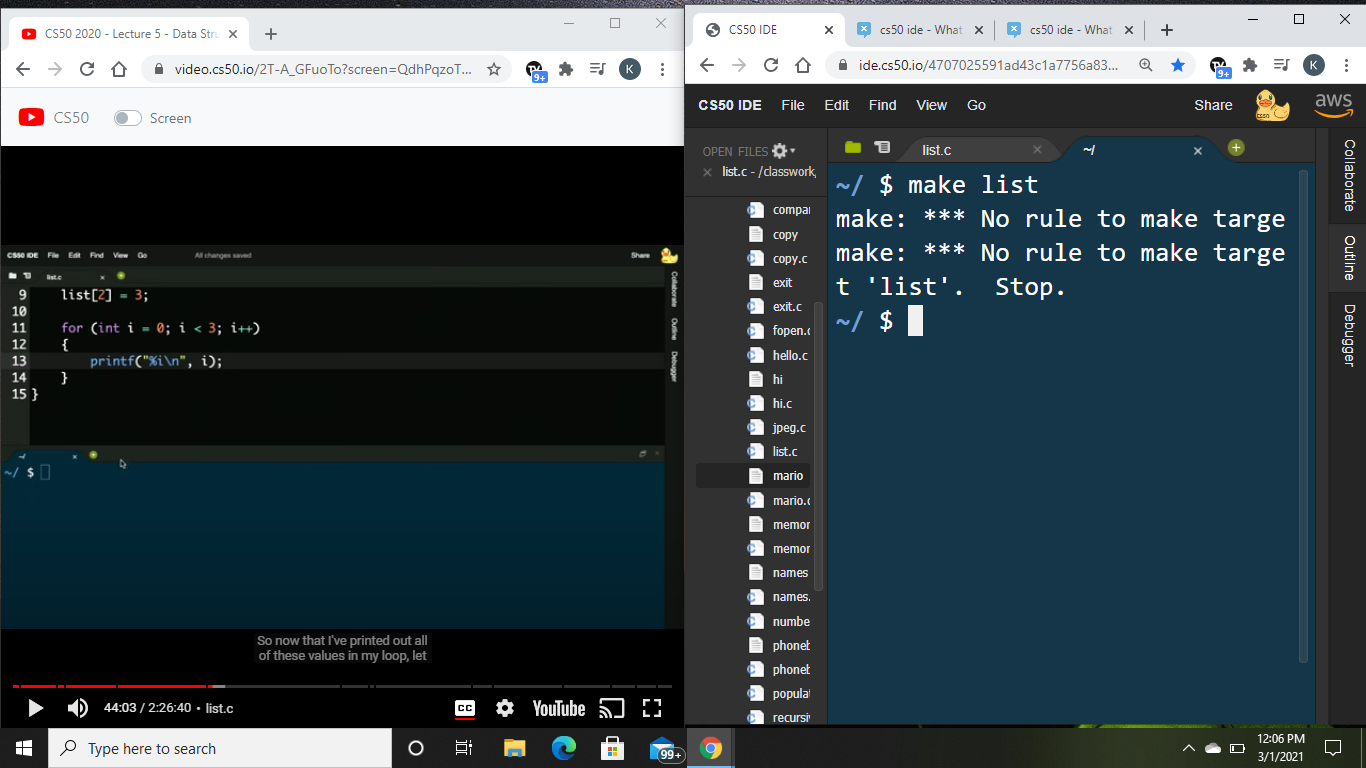Open the Collaborate side panel
This screenshot has width=1366, height=768.
click(1349, 174)
